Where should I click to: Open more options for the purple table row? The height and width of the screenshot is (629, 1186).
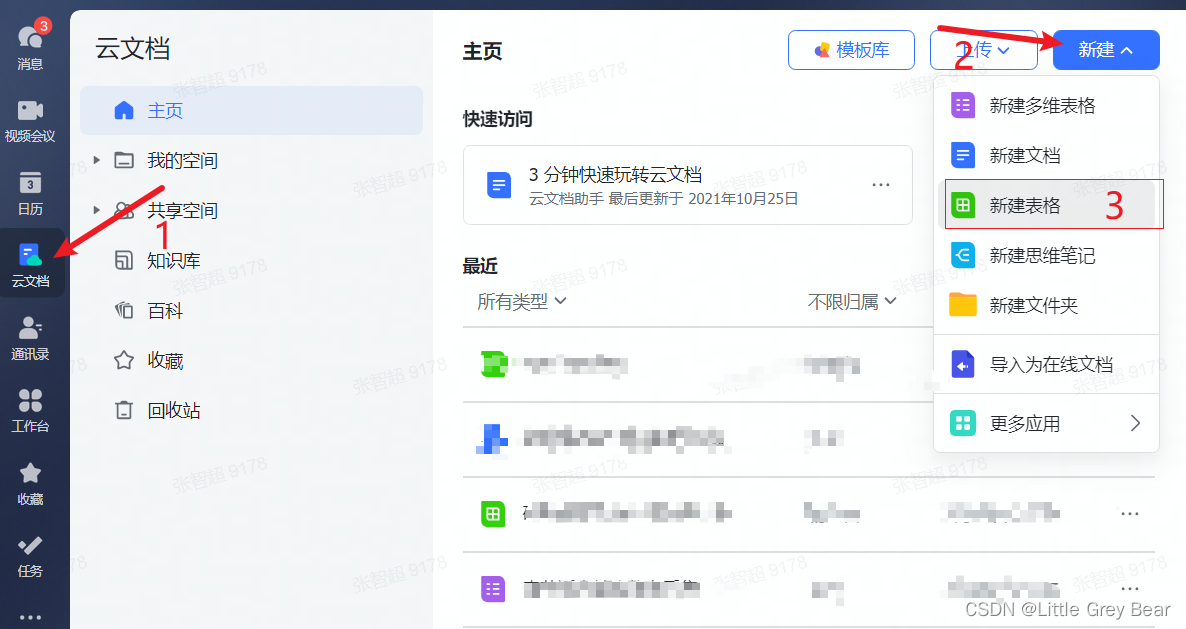click(1129, 588)
